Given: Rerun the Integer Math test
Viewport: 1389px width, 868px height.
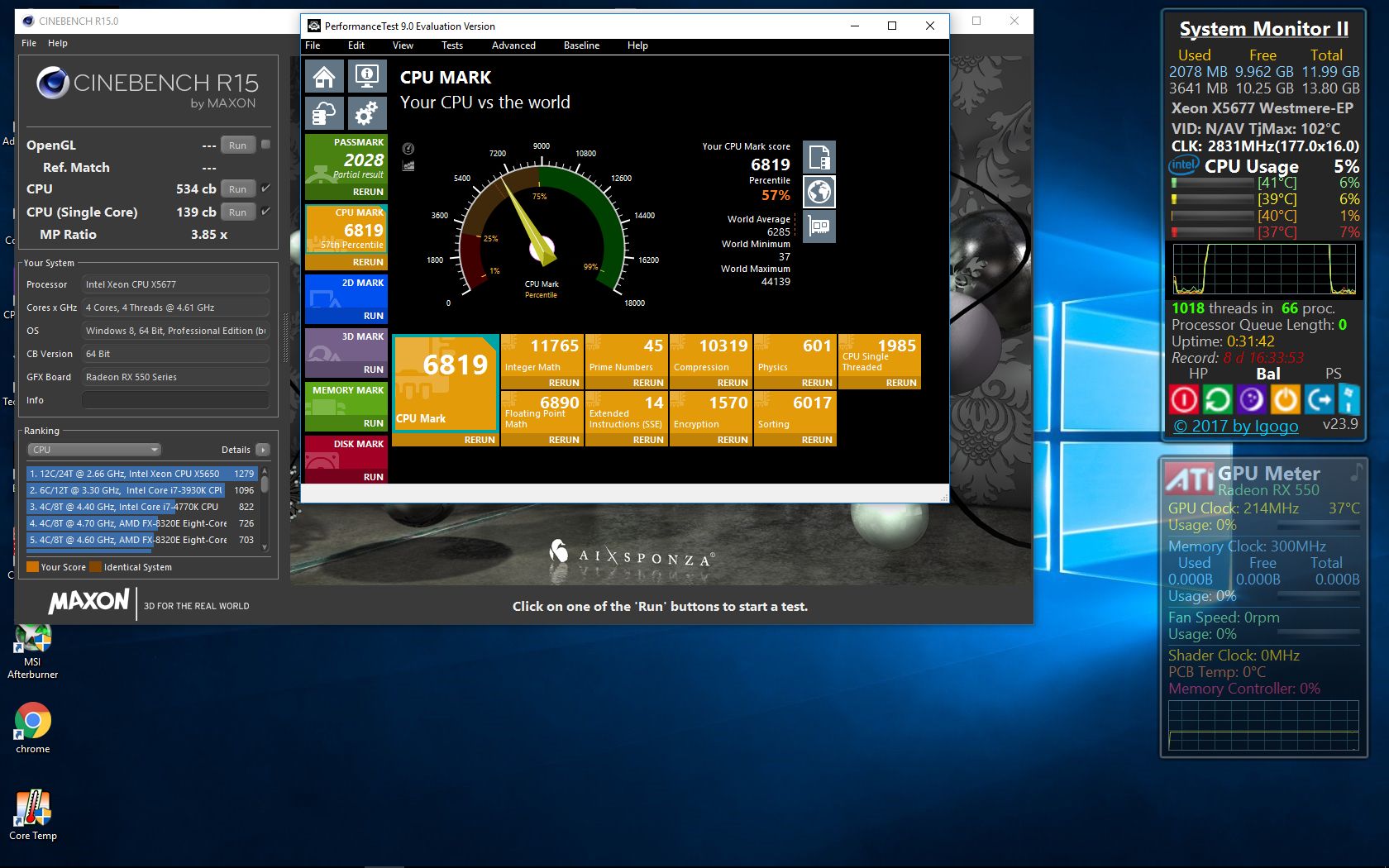Looking at the screenshot, I should 564,383.
